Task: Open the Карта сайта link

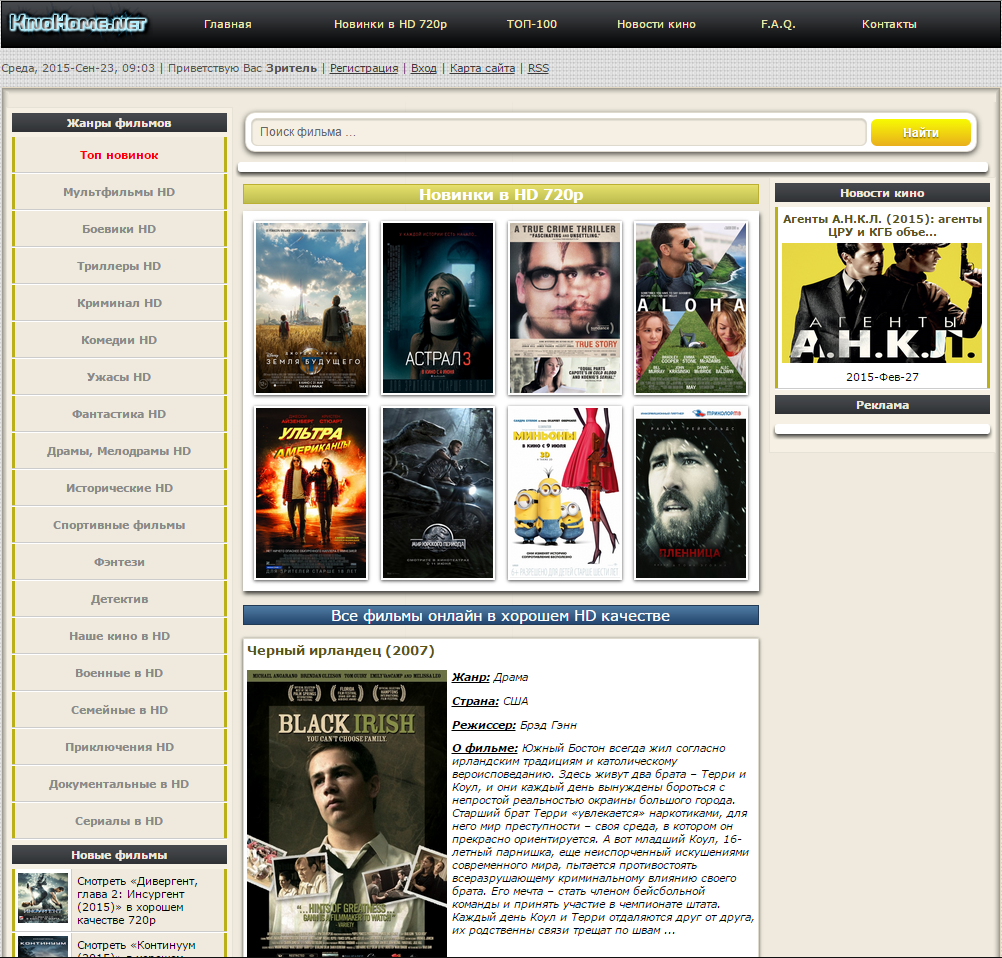Action: pos(482,68)
